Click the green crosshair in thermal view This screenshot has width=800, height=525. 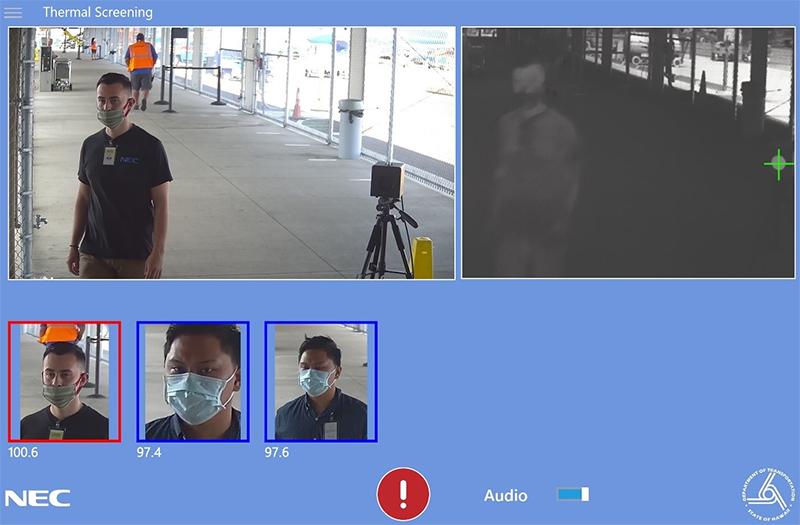pyautogui.click(x=778, y=164)
